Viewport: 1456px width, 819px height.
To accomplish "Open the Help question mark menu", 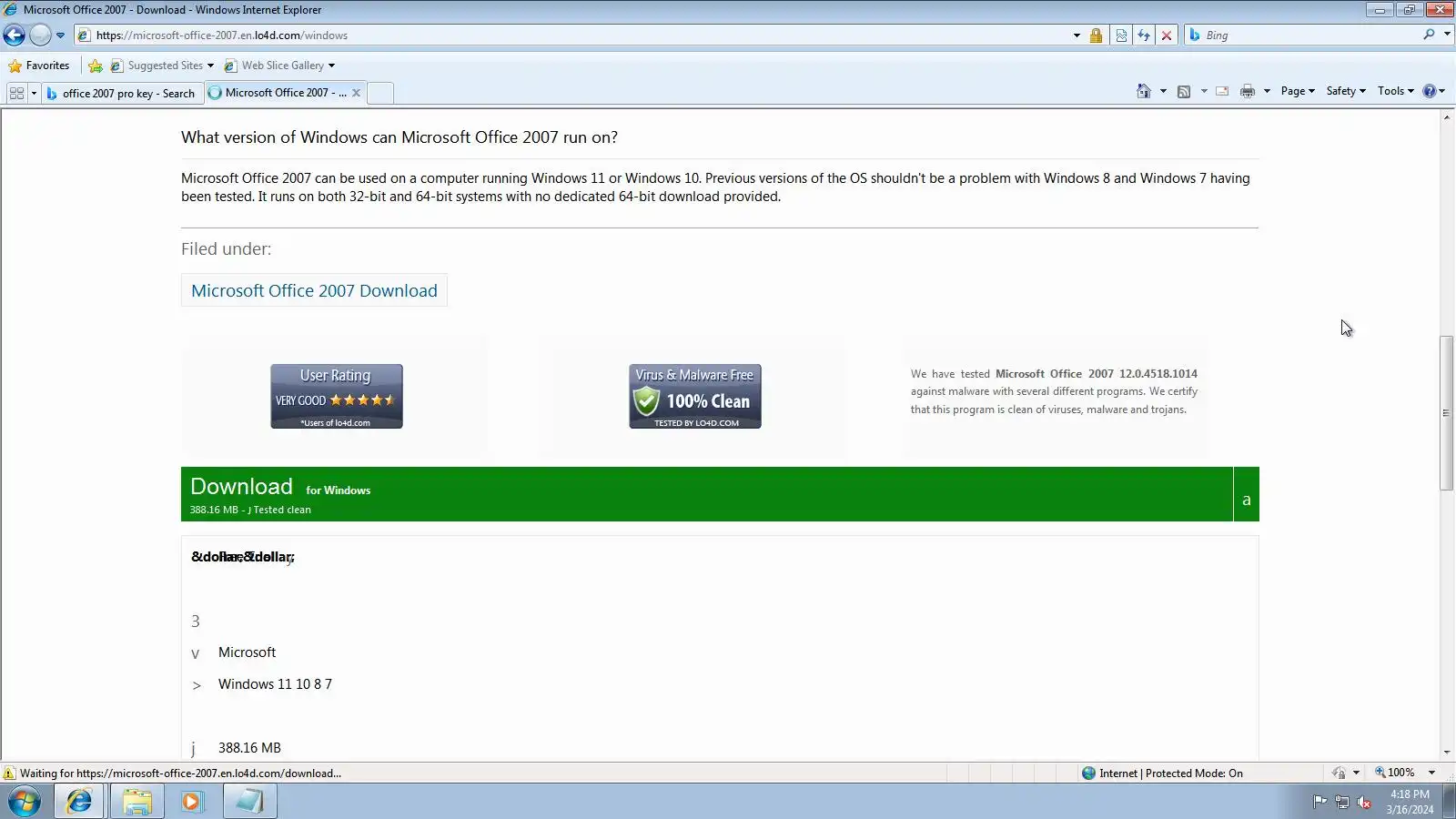I will pyautogui.click(x=1434, y=91).
